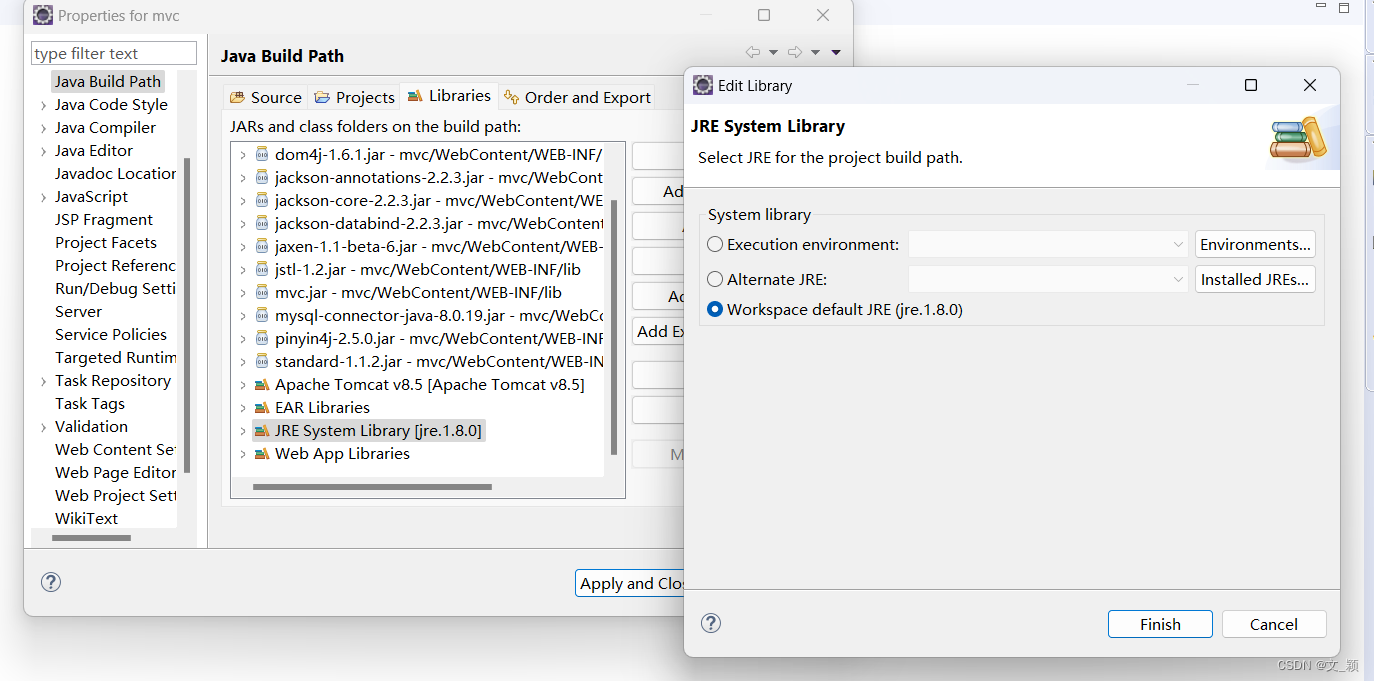Image resolution: width=1374 pixels, height=681 pixels.
Task: Click the forward navigation arrow icon
Action: pyautogui.click(x=795, y=52)
